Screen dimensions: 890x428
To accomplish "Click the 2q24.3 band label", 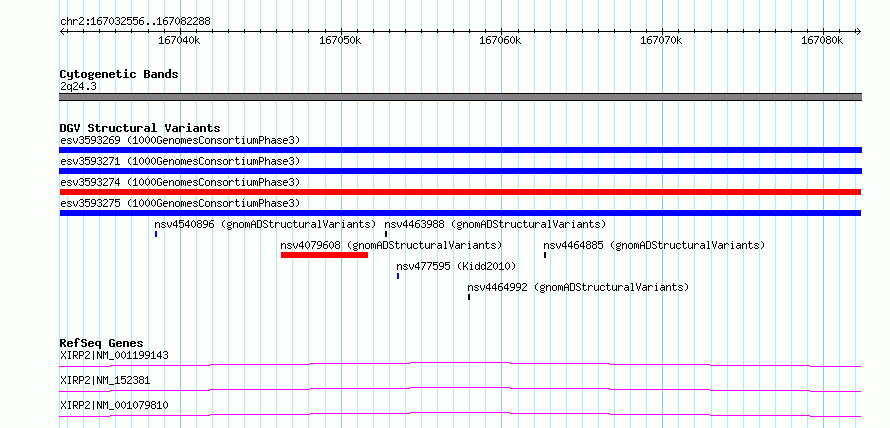I will [x=79, y=86].
